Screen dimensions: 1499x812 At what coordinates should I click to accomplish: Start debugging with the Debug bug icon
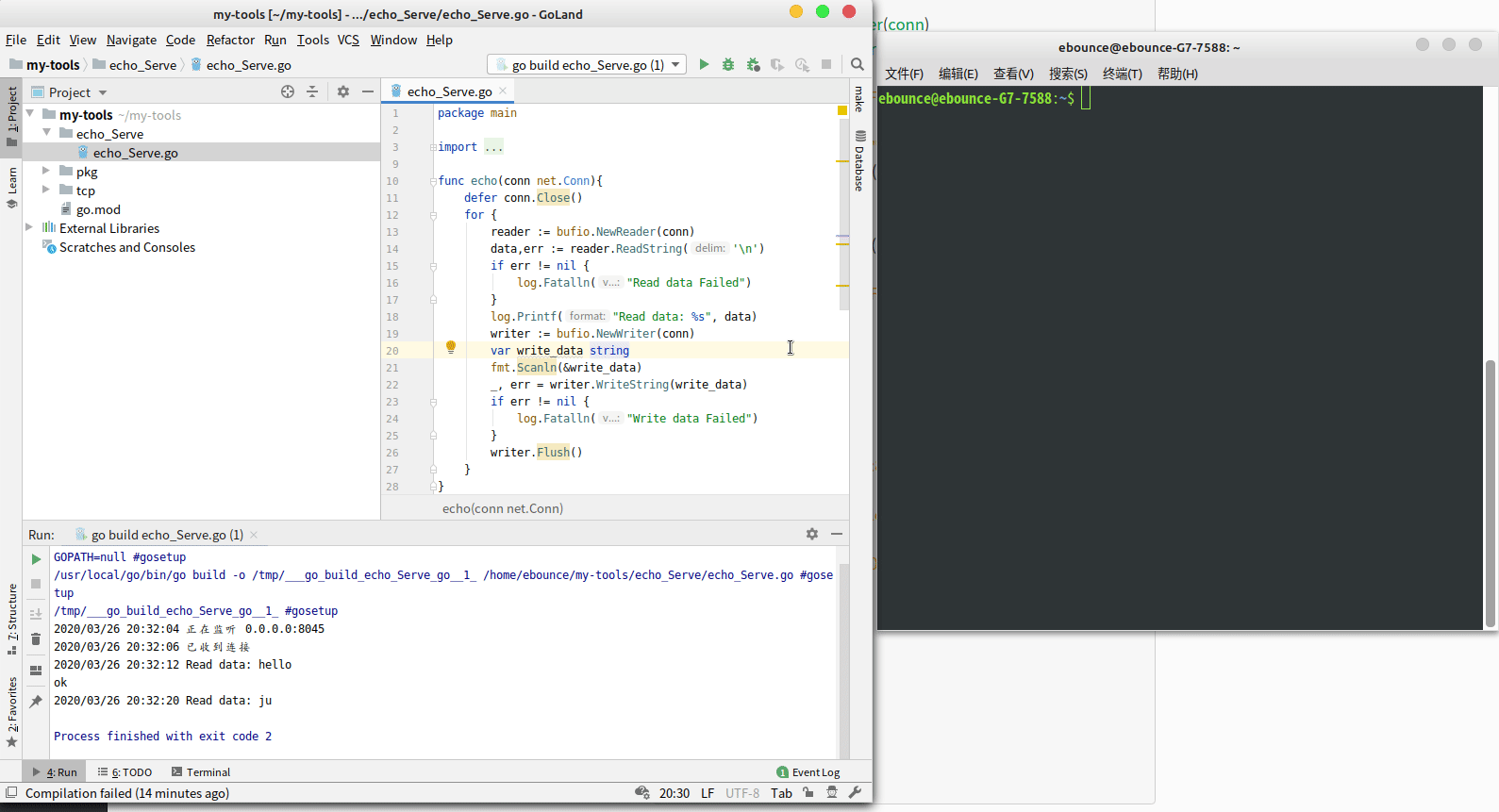[x=728, y=65]
